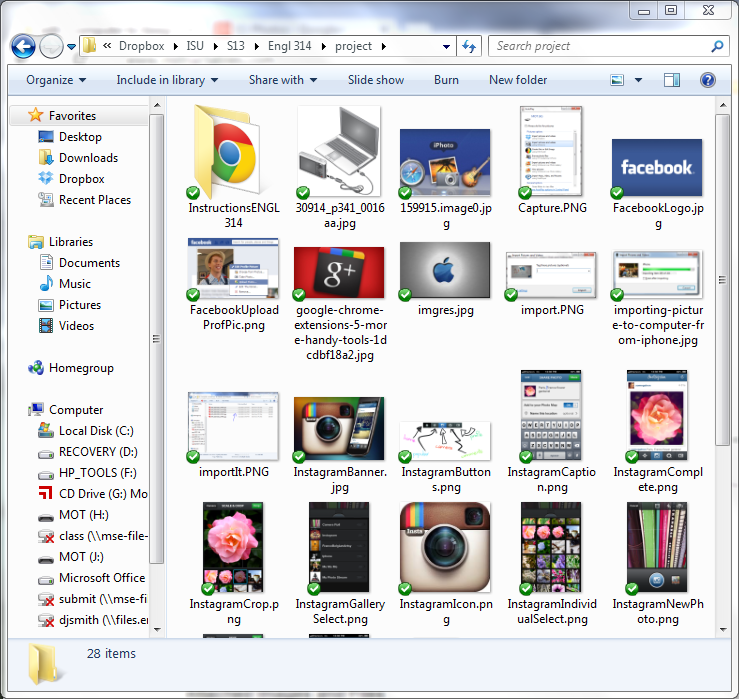Expand arrow after project in breadcrumb

[x=384, y=46]
